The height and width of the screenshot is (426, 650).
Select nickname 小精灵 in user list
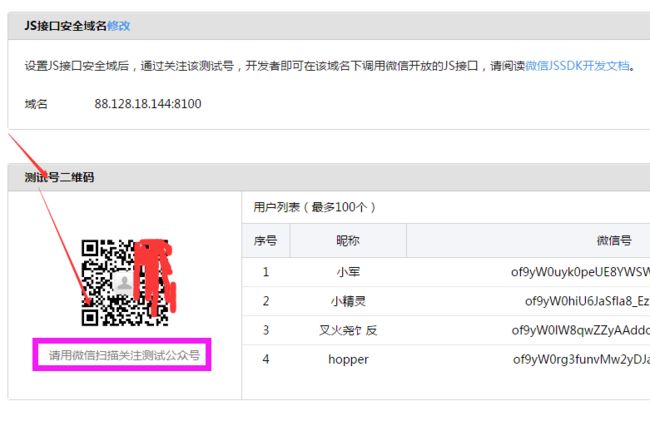pyautogui.click(x=348, y=301)
